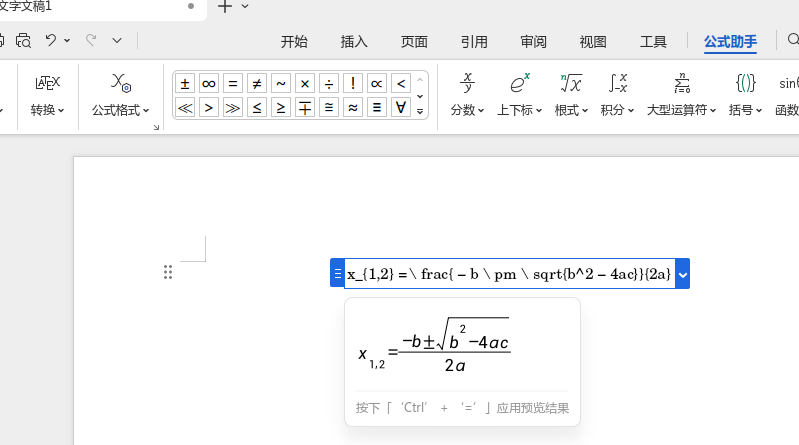Open the 上下标 script dropdown

[x=519, y=110]
